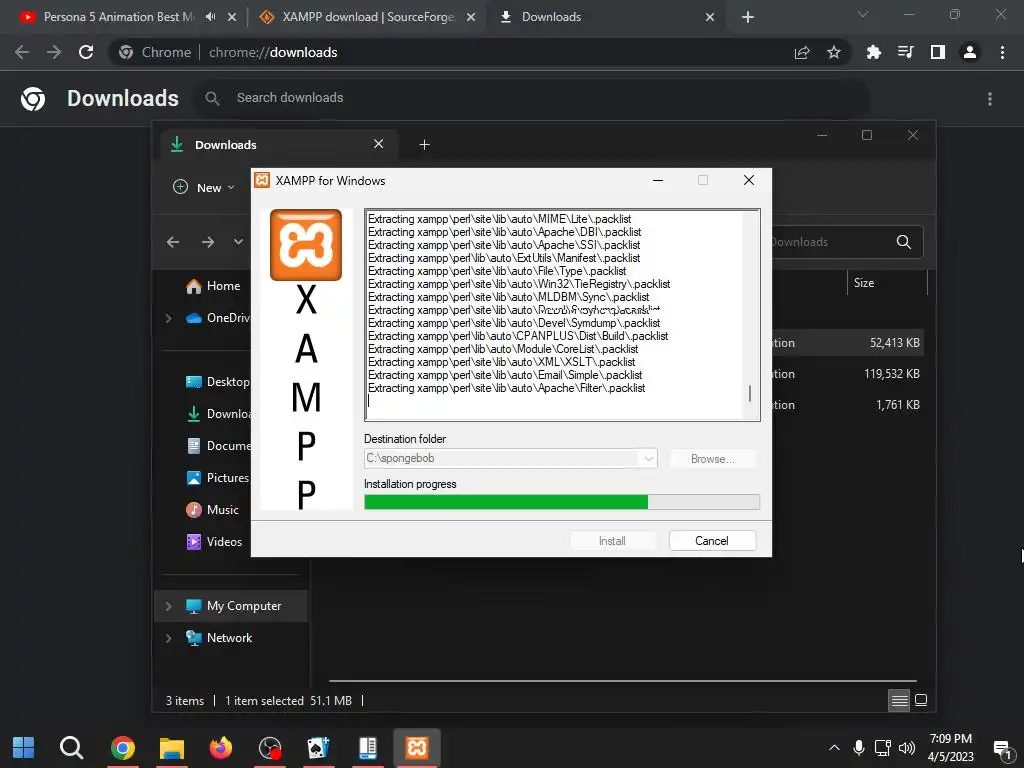Select the File Explorer Downloads tab
Screen dimensions: 1024x768
pos(278,145)
